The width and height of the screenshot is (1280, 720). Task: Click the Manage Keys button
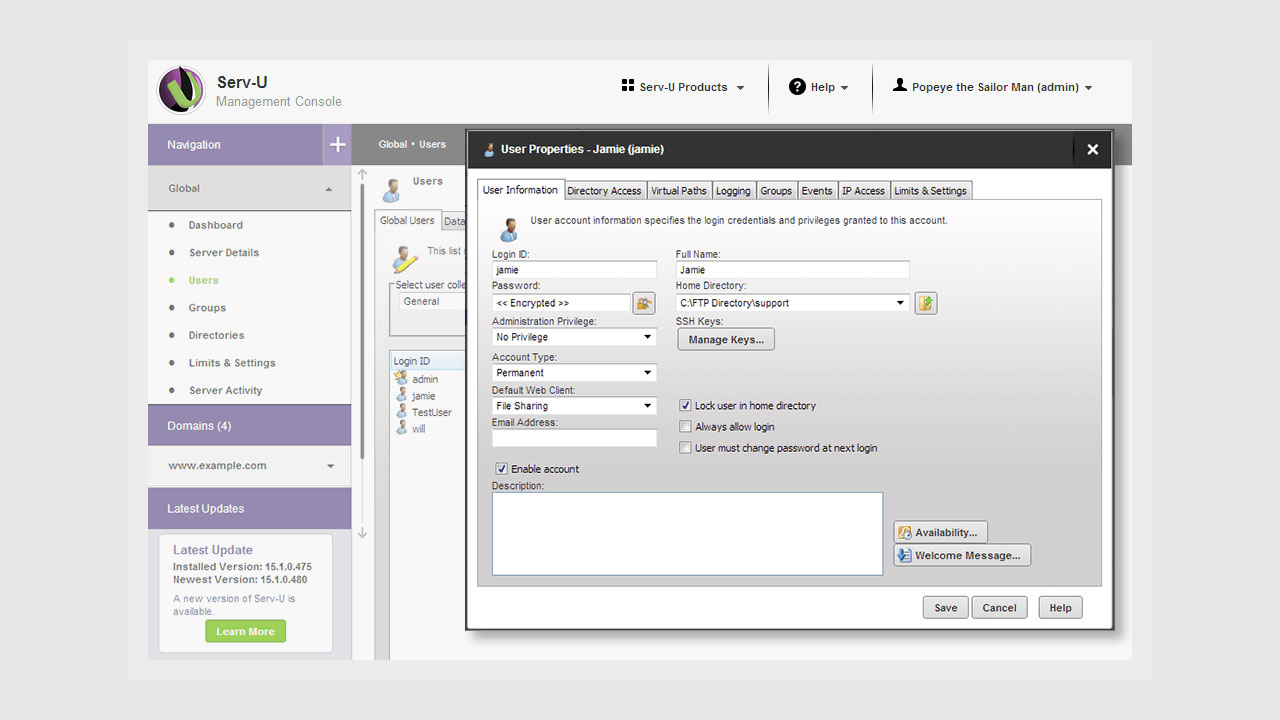tap(726, 339)
